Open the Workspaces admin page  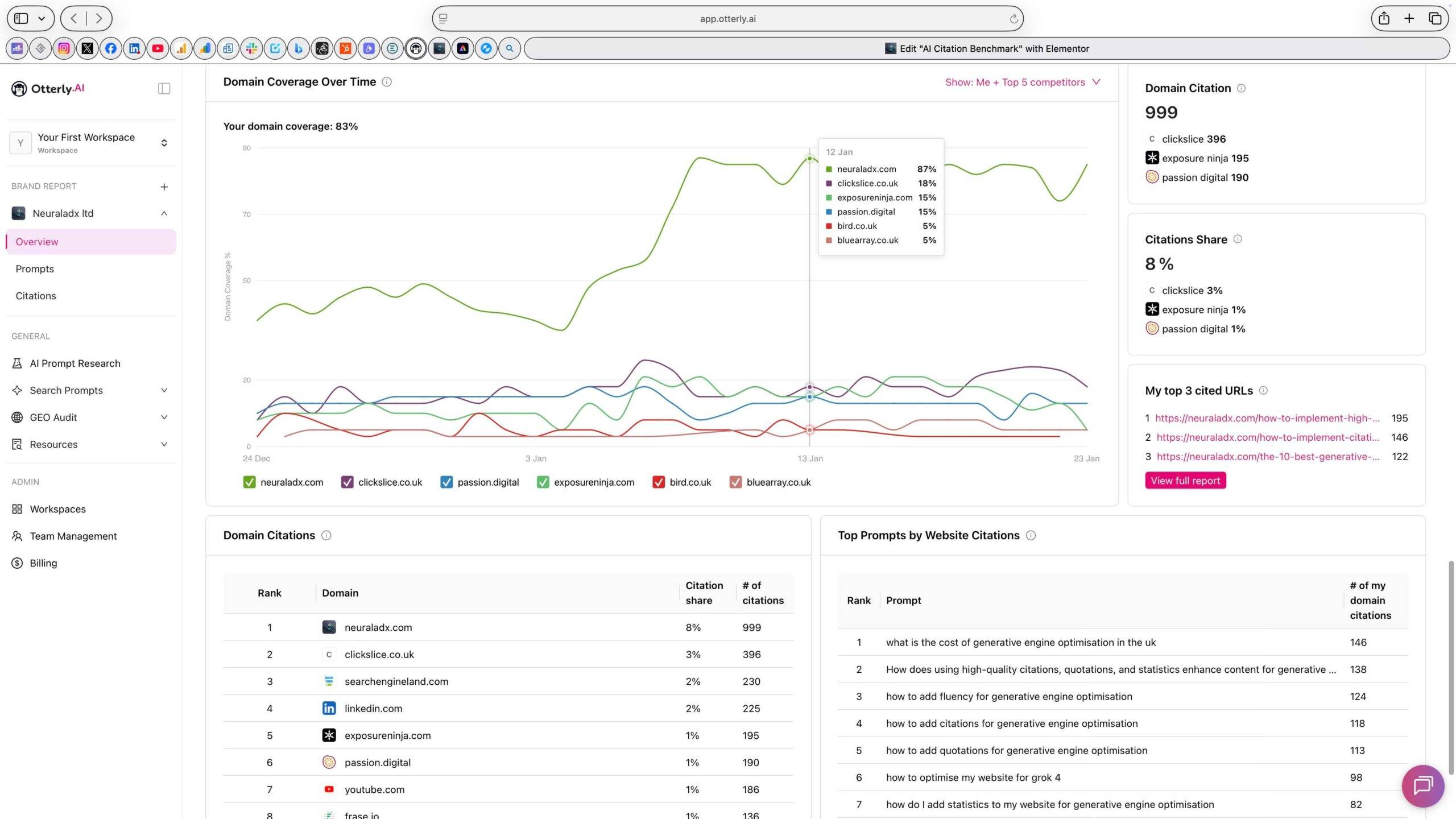(57, 508)
